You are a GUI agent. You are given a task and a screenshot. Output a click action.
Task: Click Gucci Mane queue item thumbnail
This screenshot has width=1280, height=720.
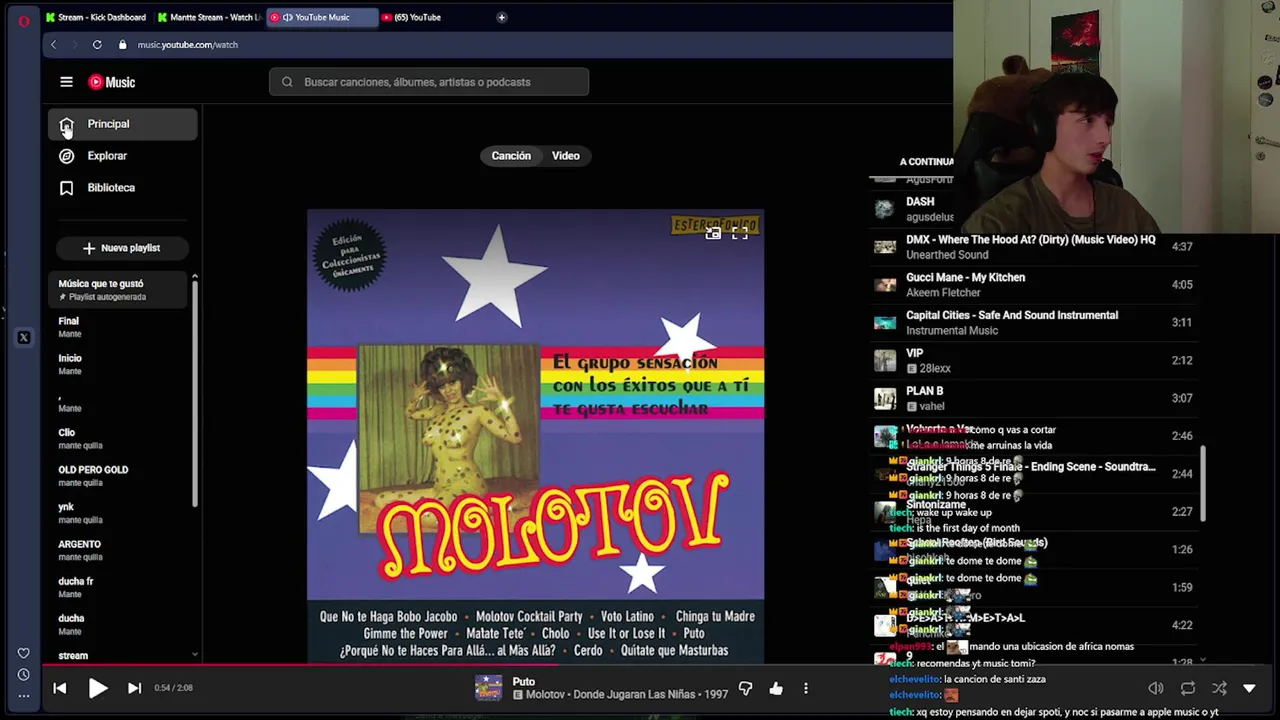coord(885,285)
